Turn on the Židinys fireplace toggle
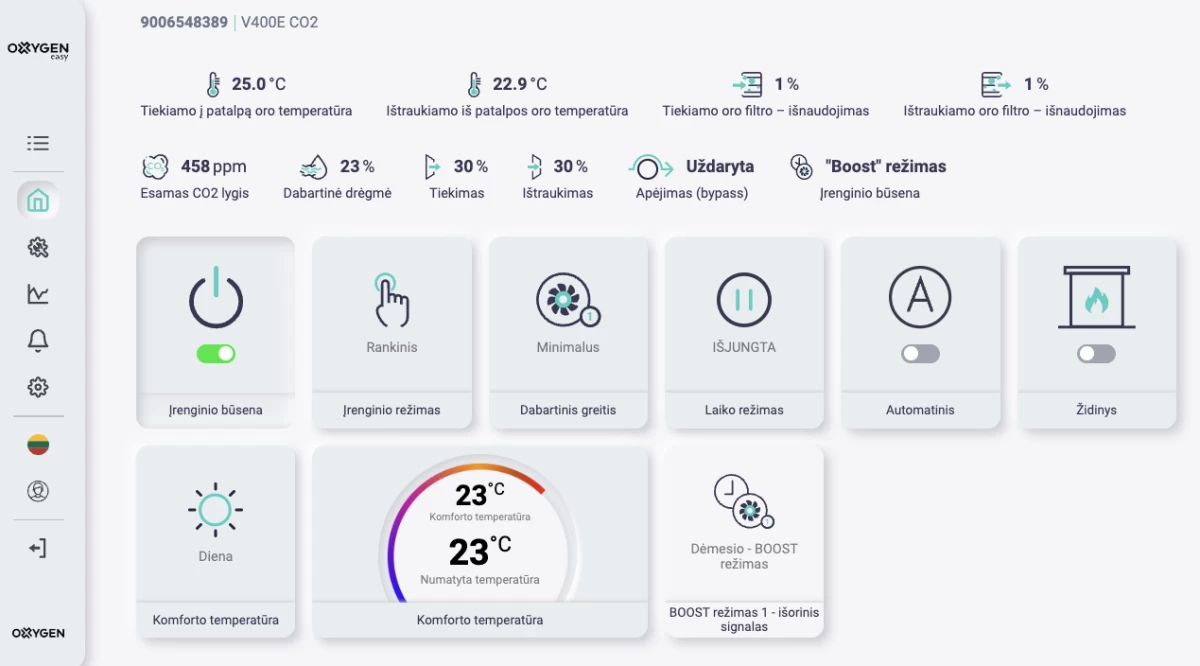The height and width of the screenshot is (666, 1200). (1096, 353)
